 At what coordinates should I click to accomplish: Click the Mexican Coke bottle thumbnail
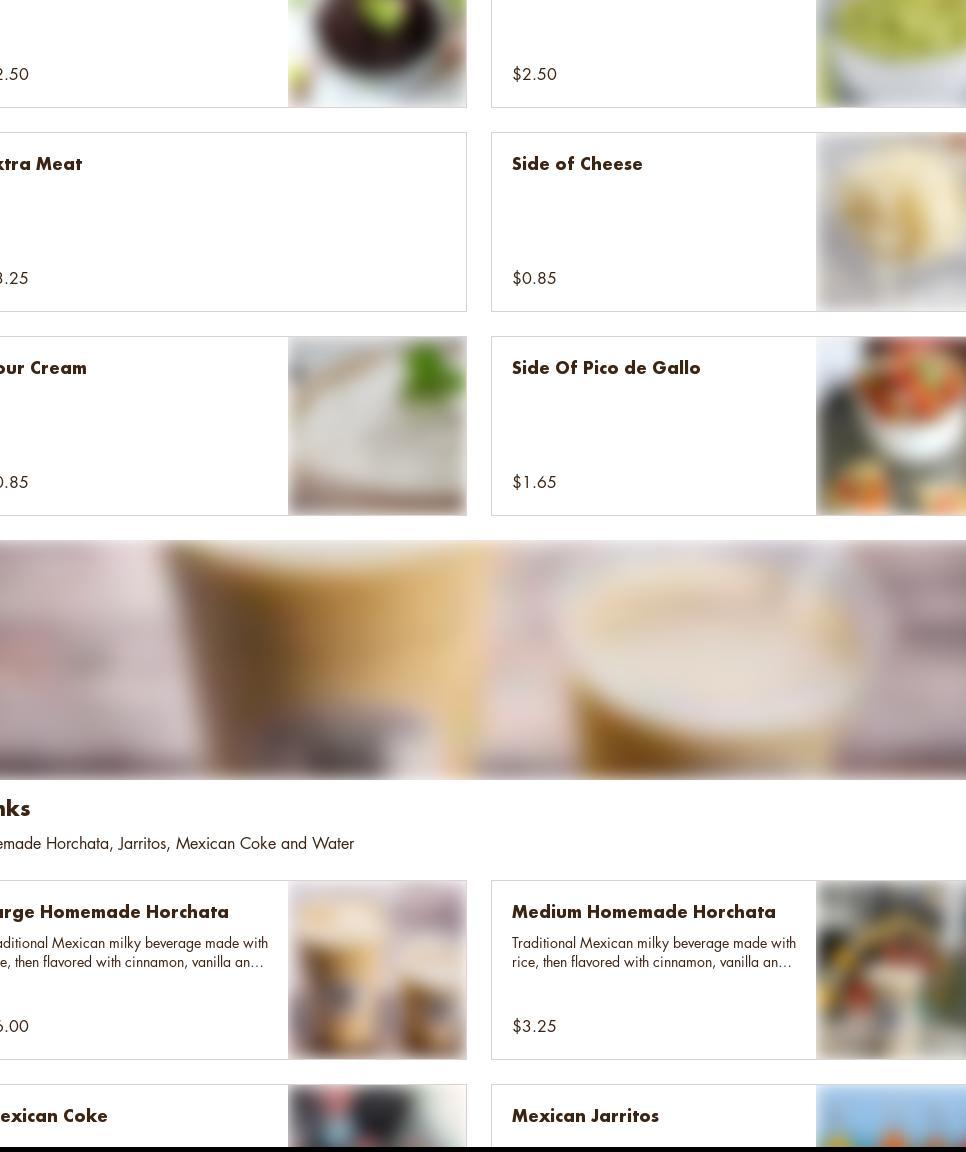click(x=377, y=1115)
